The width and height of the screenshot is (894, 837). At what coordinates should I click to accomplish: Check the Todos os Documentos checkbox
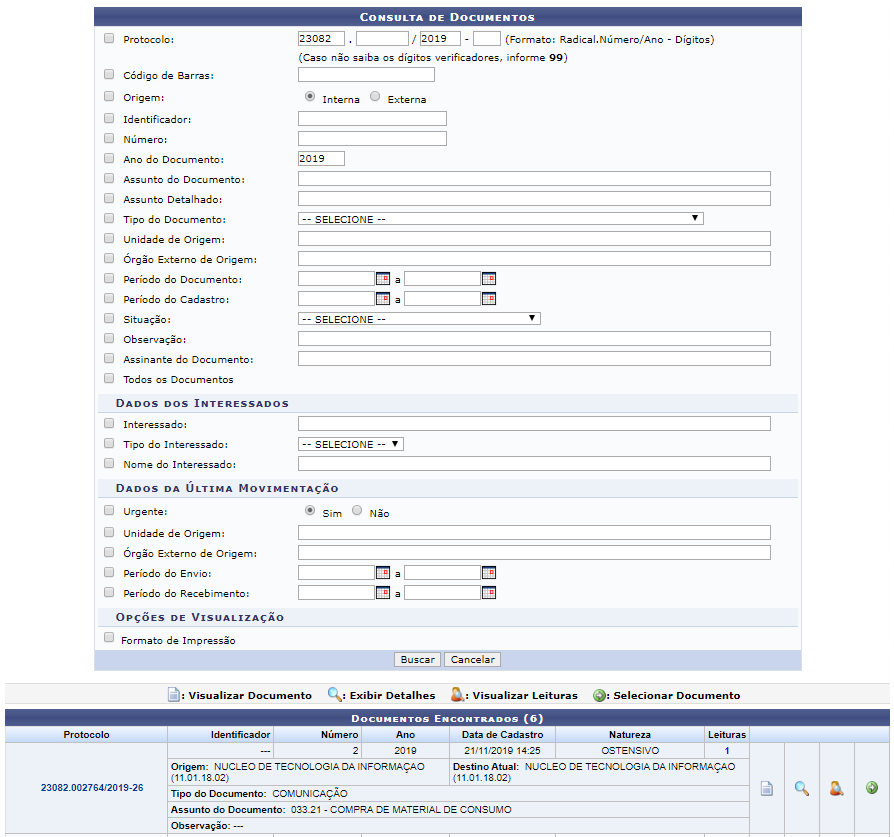coord(109,379)
